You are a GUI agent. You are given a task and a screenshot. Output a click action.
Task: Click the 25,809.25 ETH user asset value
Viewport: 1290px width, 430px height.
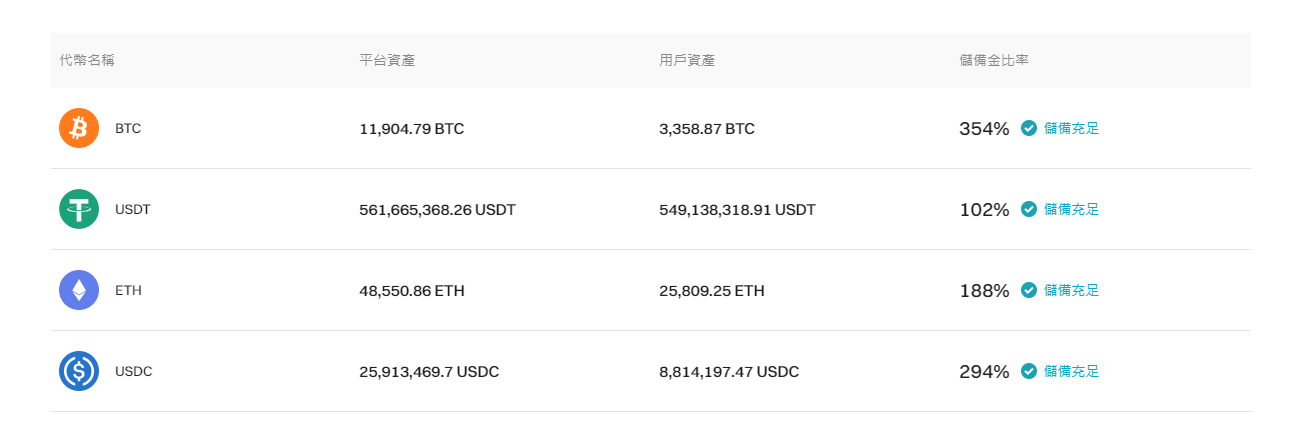click(712, 291)
